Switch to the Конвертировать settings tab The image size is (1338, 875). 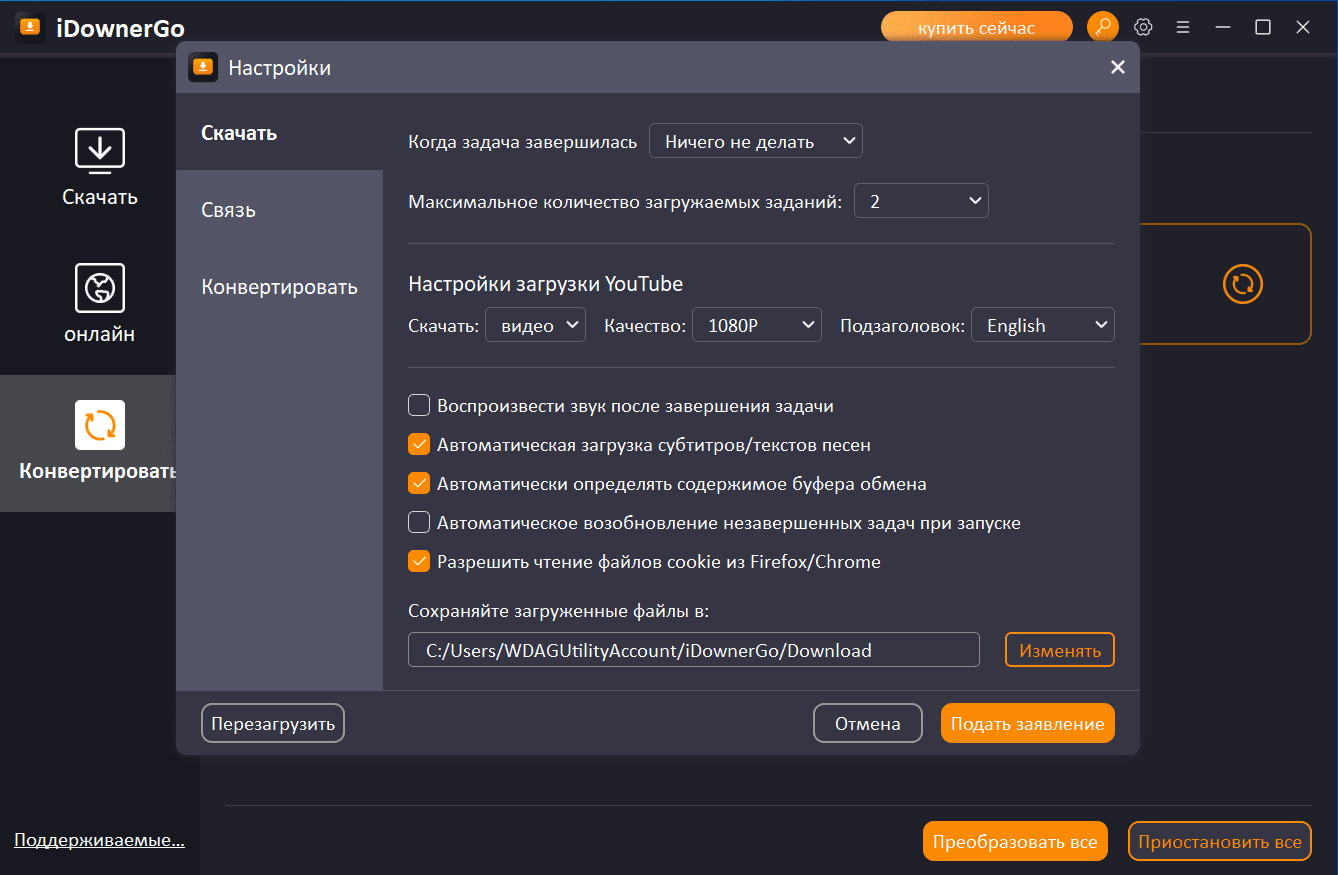[x=279, y=287]
